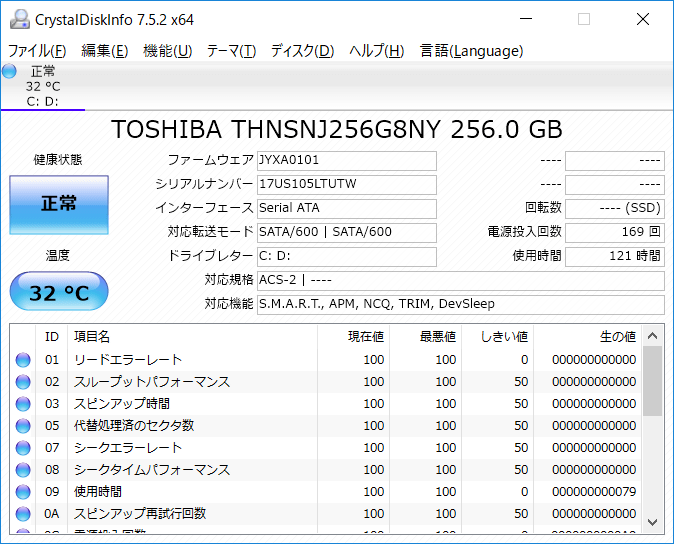674x544 pixels.
Task: Click status orb for ID 0A row
Action: 23,513
